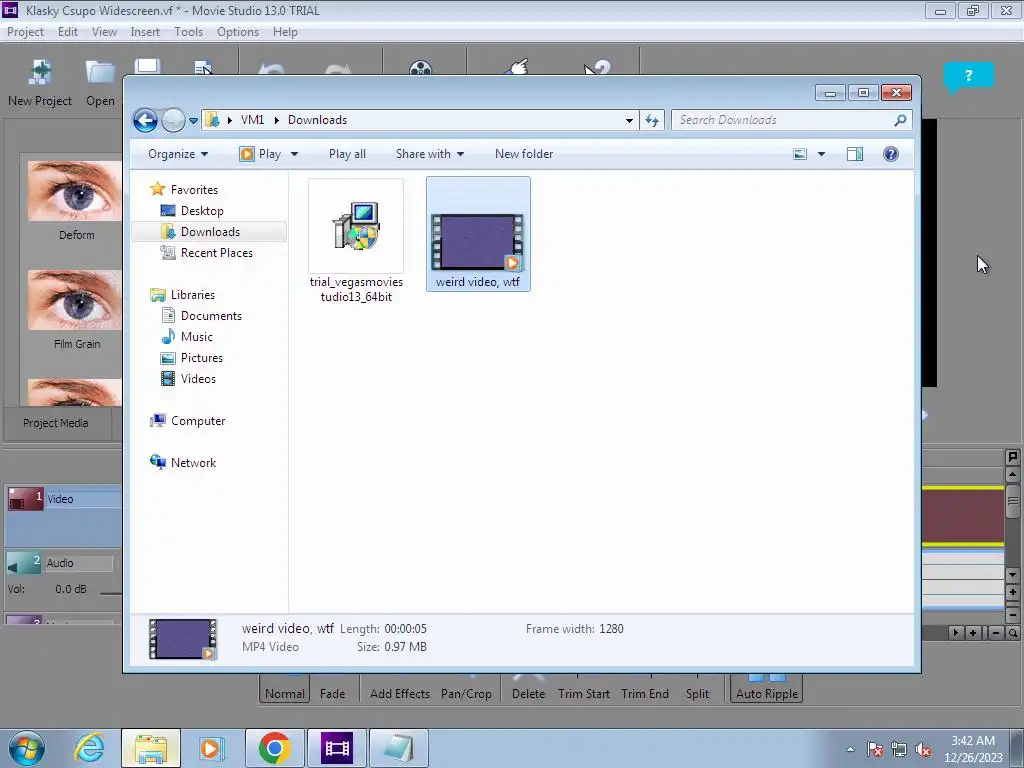This screenshot has height=768, width=1024.
Task: Open Windows Explorer taskbar icon
Action: coord(151,748)
